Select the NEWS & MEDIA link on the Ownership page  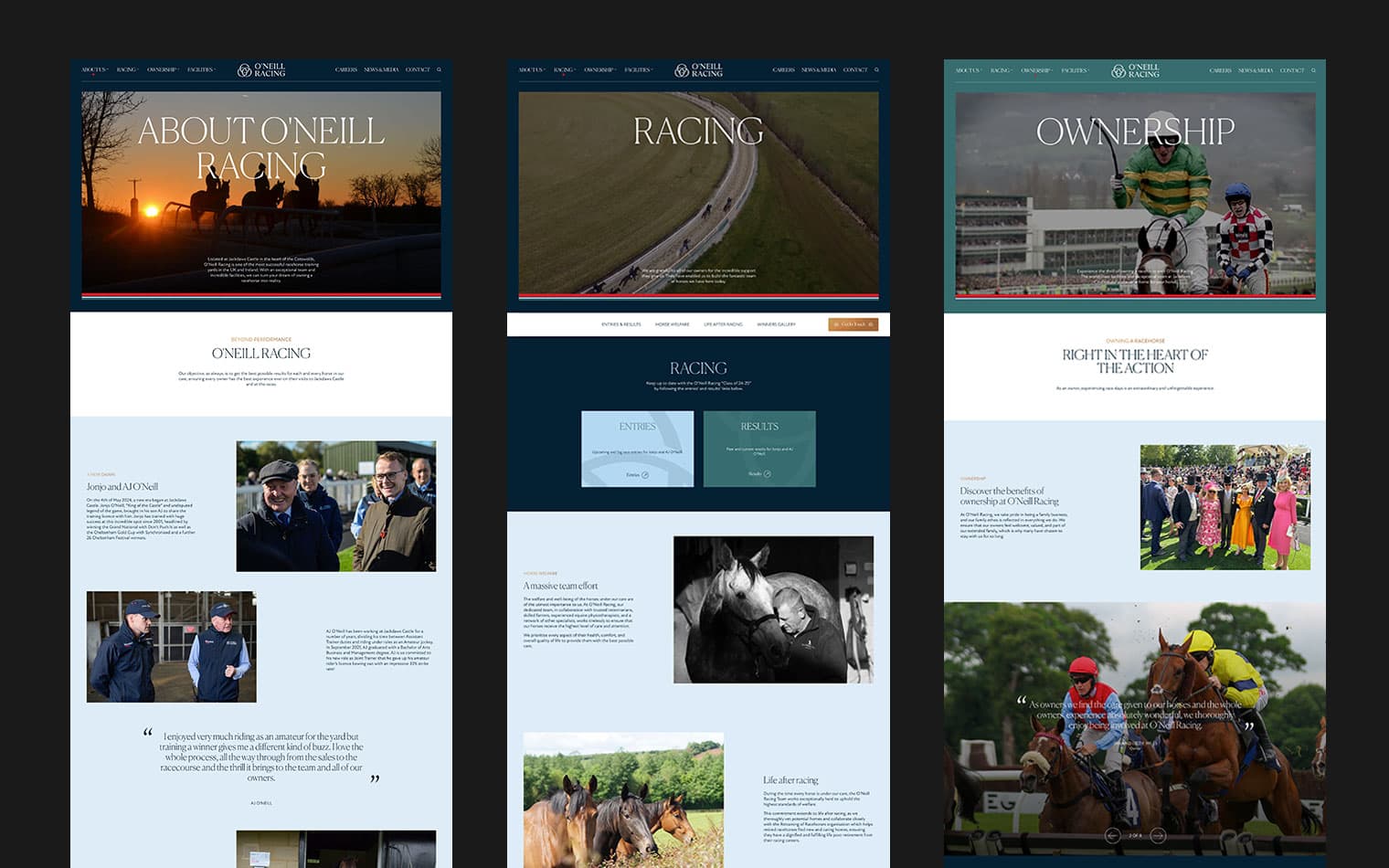[1255, 69]
